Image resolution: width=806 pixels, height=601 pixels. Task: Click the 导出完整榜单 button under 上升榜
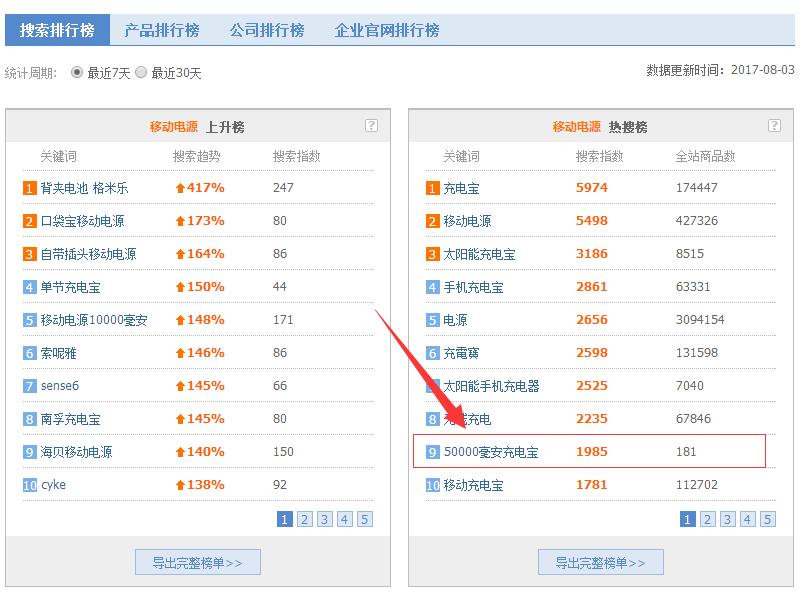pyautogui.click(x=198, y=561)
